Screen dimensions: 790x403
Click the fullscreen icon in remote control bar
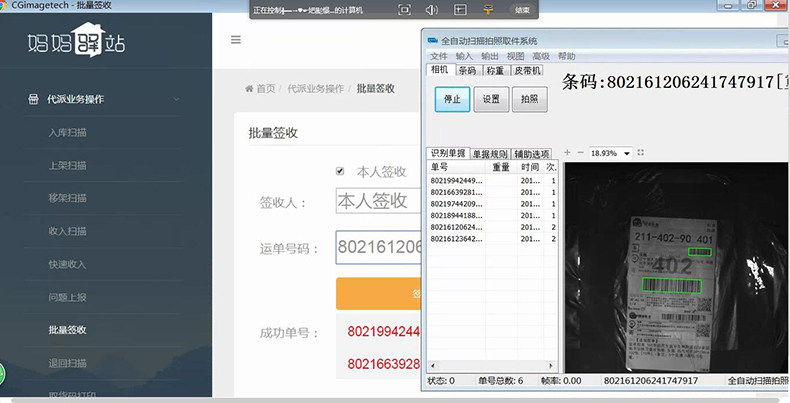pyautogui.click(x=405, y=10)
